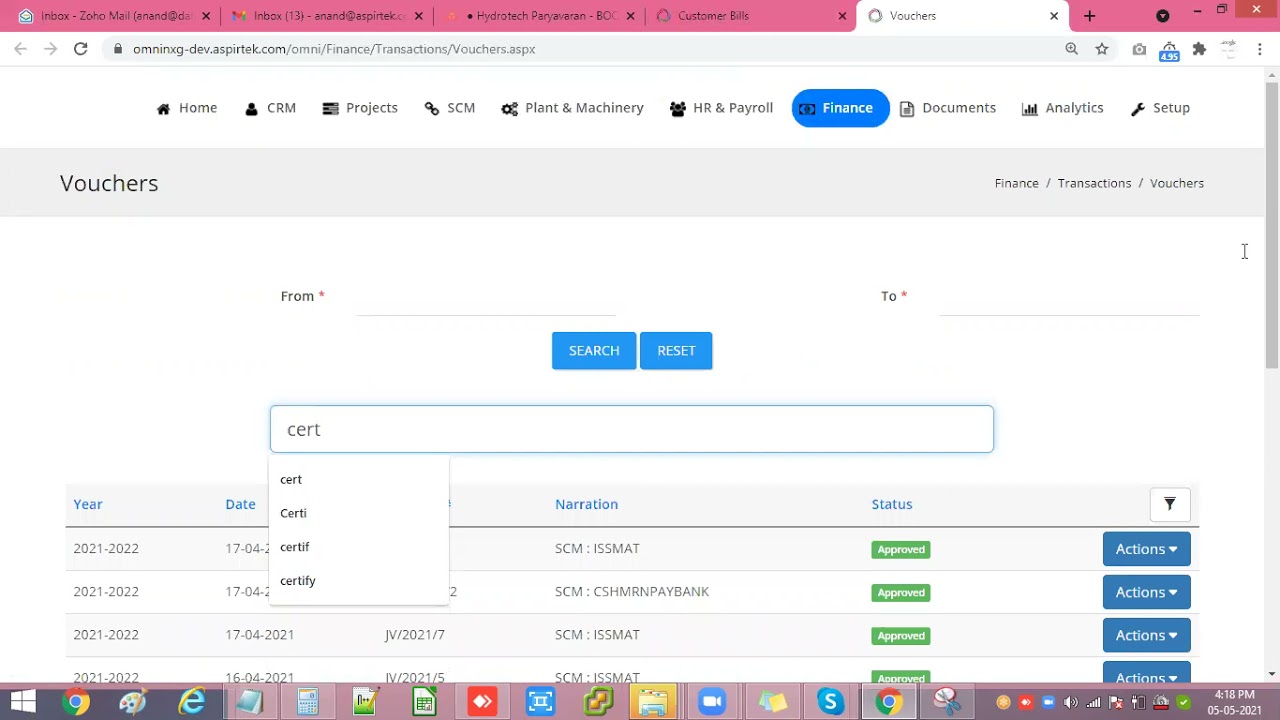
Task: Open the Windows Start button
Action: [22, 702]
